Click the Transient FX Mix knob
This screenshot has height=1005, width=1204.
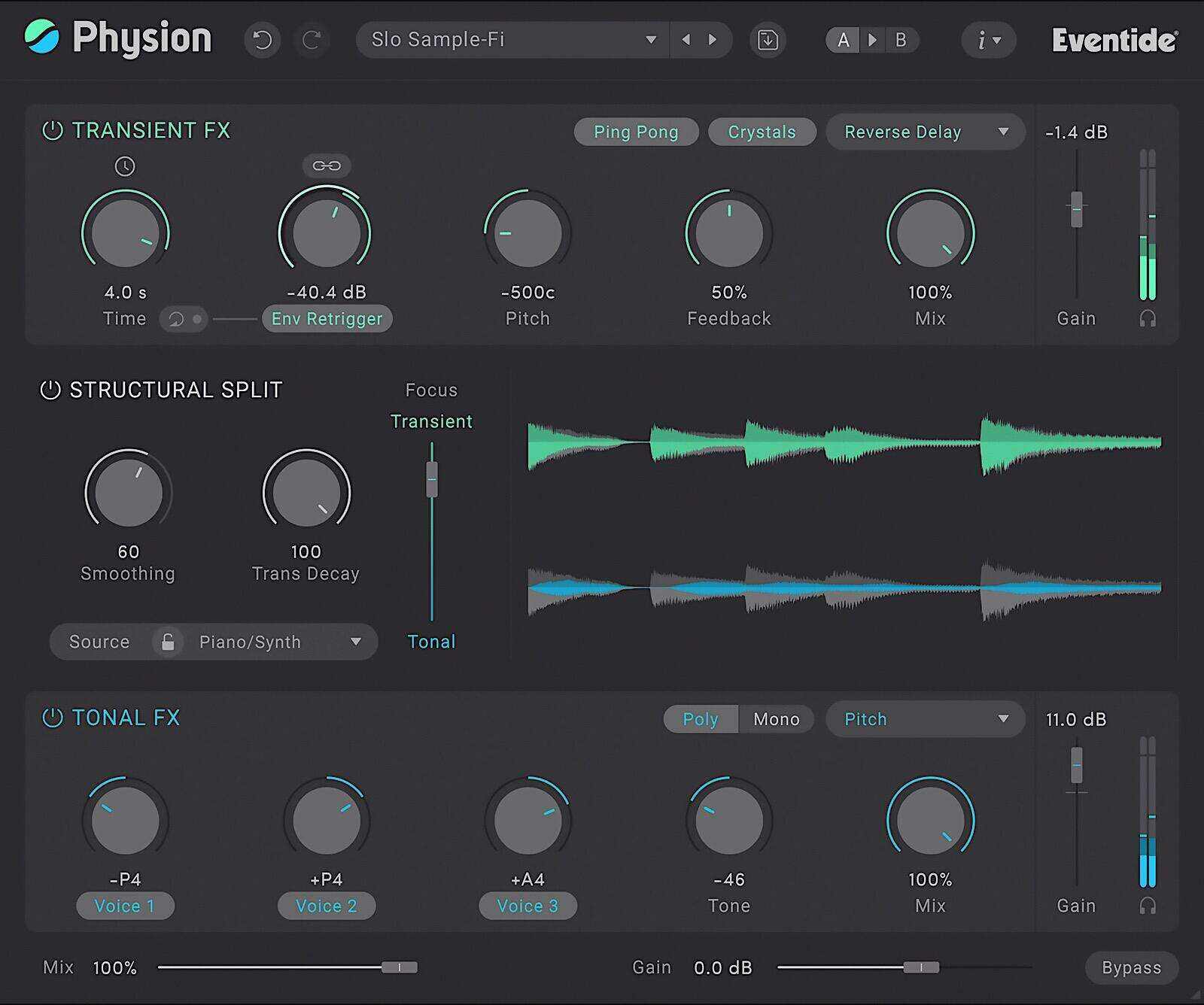[x=931, y=232]
